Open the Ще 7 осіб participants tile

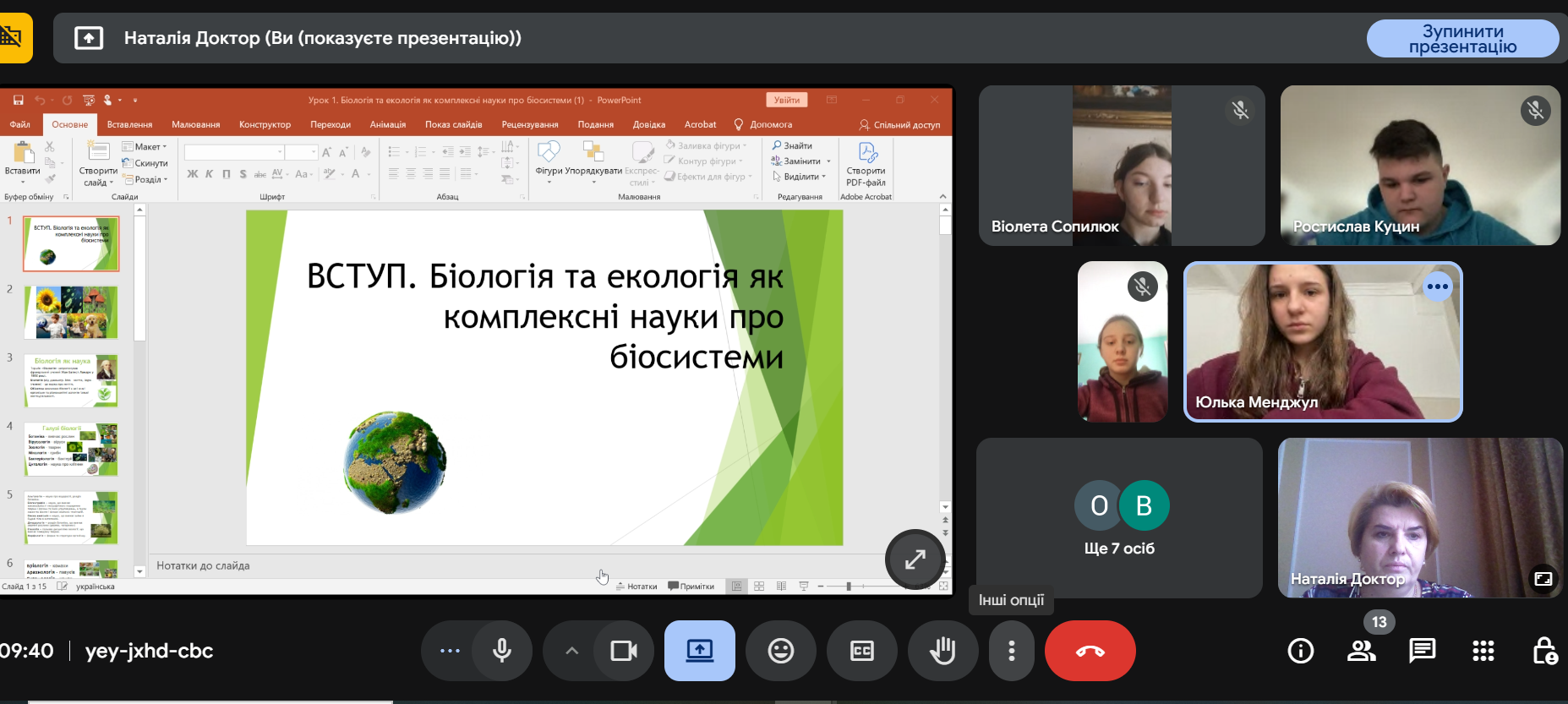pyautogui.click(x=1120, y=518)
